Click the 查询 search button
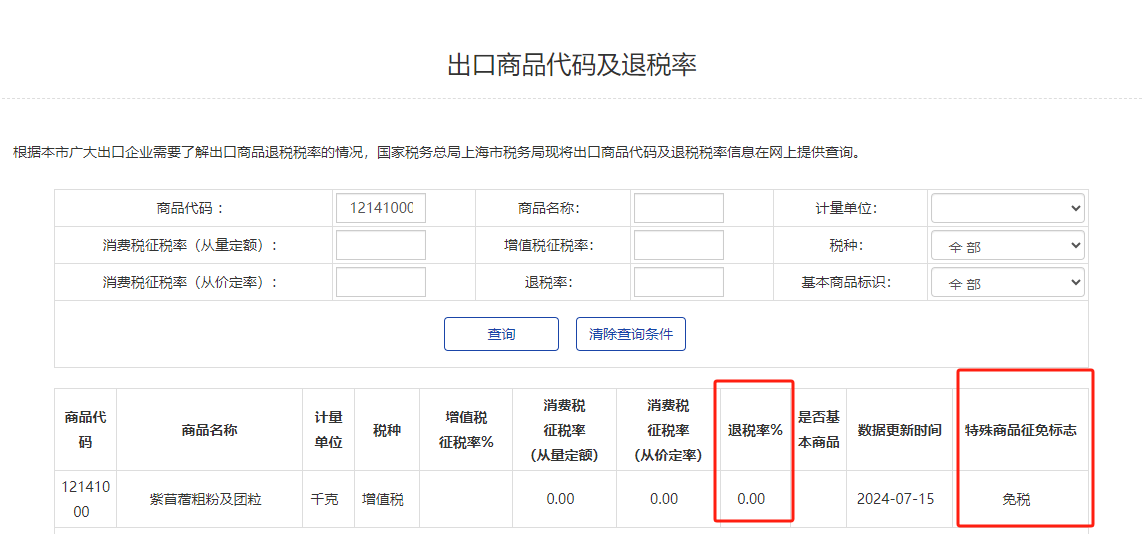 tap(501, 334)
